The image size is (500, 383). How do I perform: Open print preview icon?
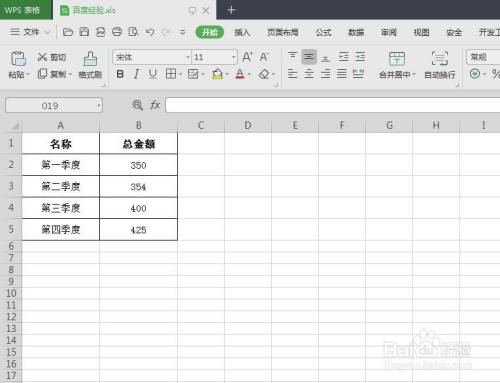click(133, 32)
